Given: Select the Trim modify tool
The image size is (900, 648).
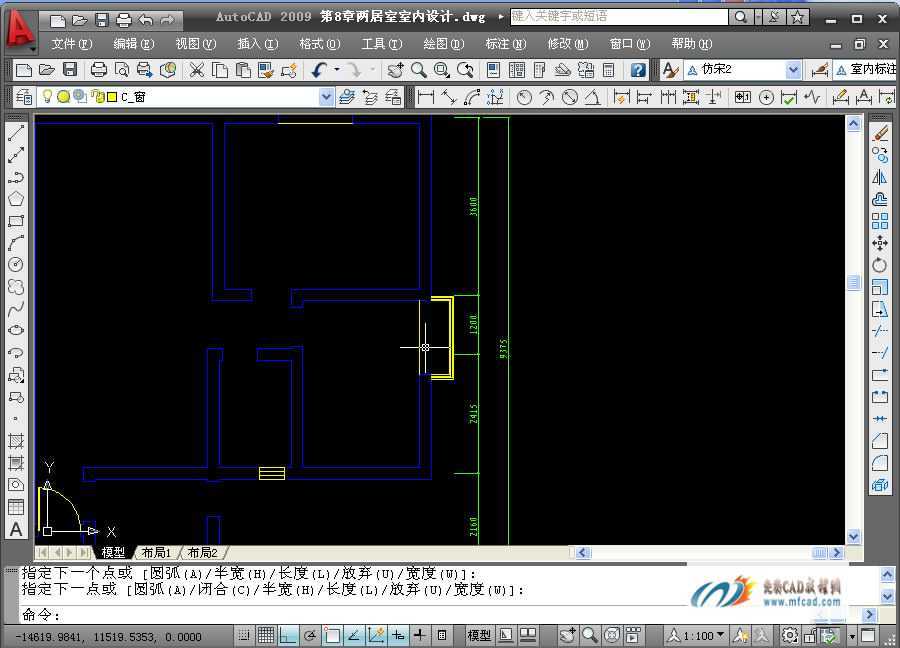Looking at the screenshot, I should point(880,331).
